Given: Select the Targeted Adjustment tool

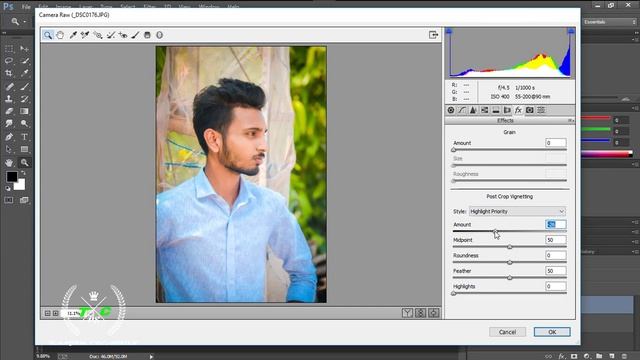Looking at the screenshot, I should coord(98,35).
